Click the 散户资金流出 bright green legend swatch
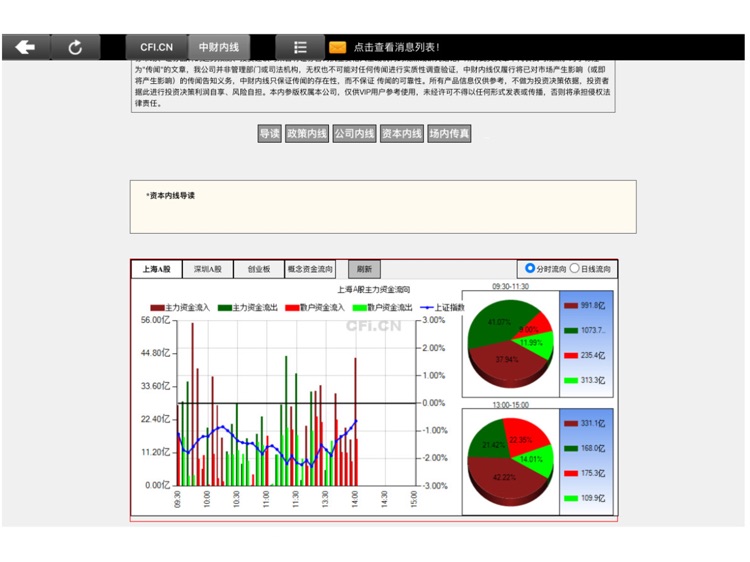Screen dimensions: 750x562 coord(360,308)
